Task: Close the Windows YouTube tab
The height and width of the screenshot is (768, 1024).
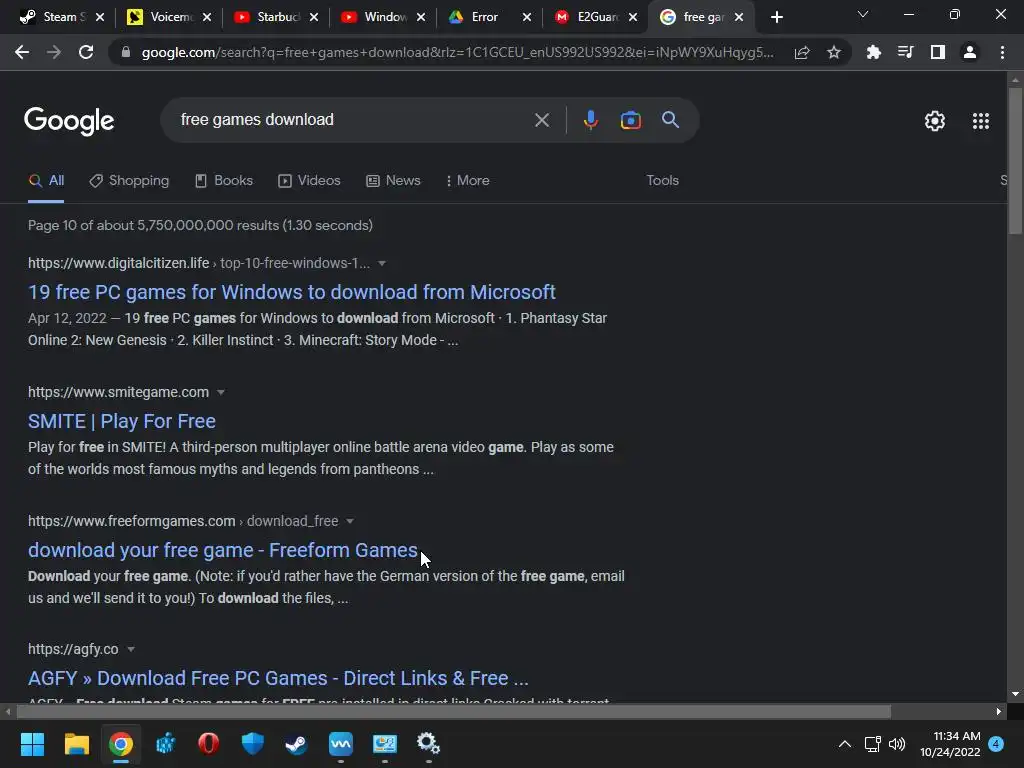Action: pyautogui.click(x=421, y=17)
